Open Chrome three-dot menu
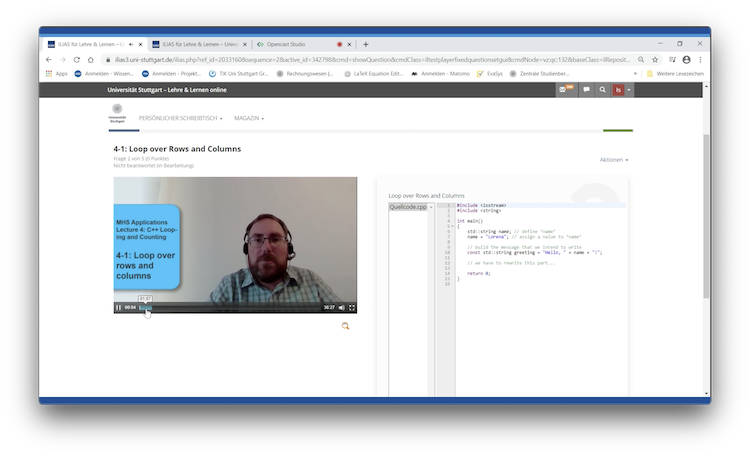 (700, 60)
